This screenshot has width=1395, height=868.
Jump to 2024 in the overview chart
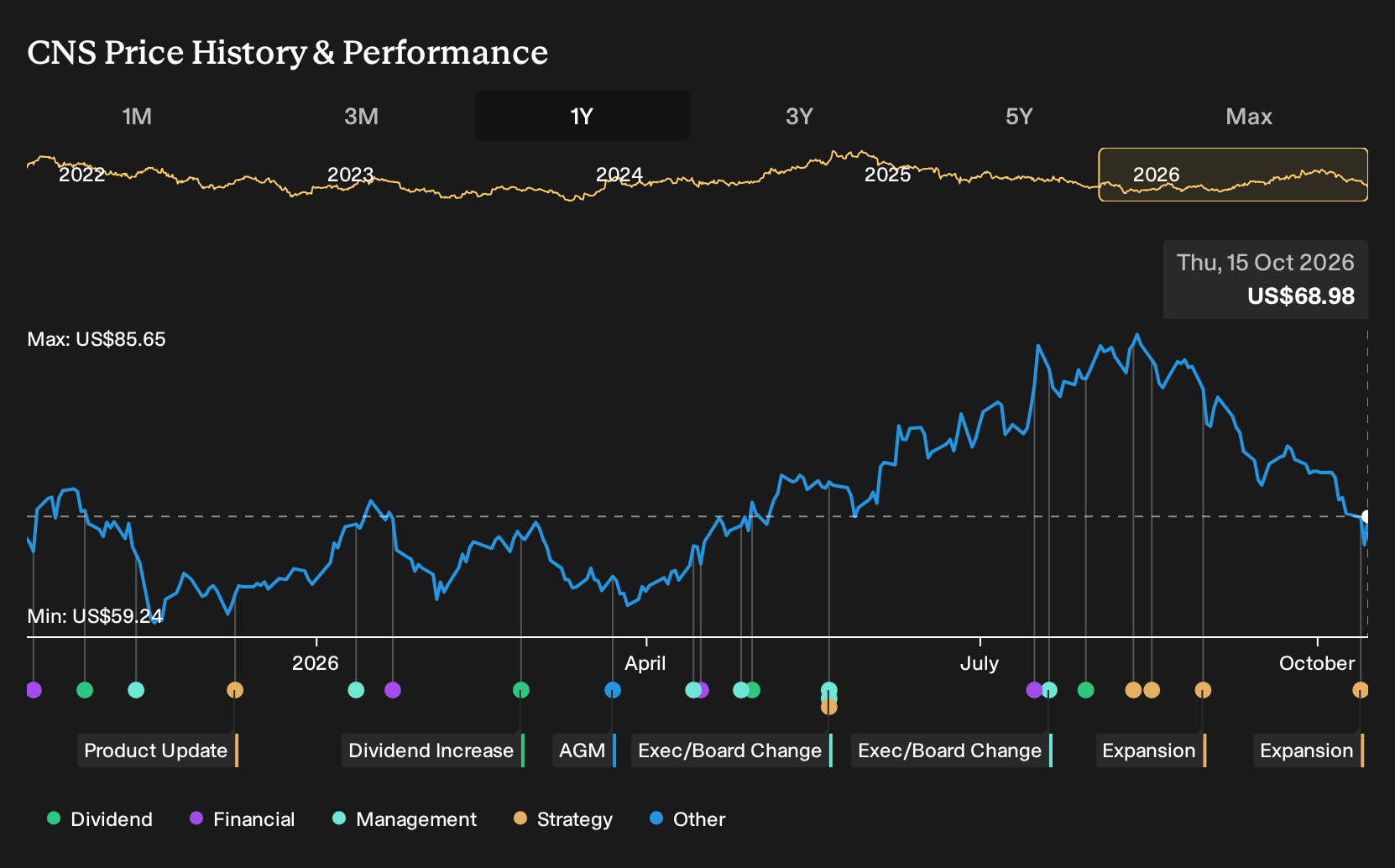click(619, 175)
